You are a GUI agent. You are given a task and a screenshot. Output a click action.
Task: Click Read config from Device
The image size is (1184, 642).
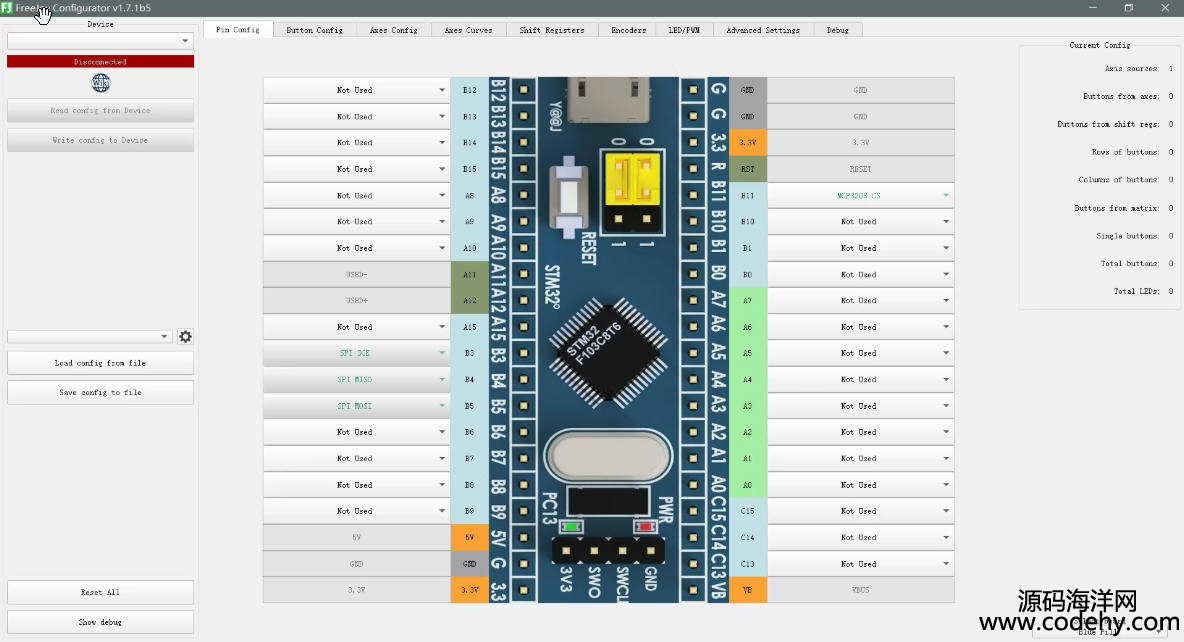[100, 110]
